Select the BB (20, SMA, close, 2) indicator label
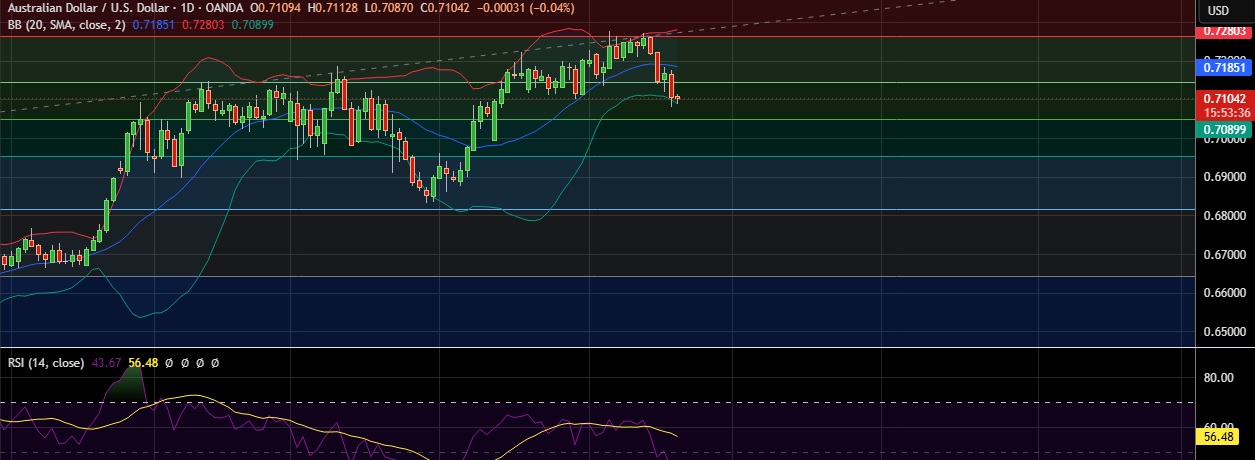 [65, 23]
